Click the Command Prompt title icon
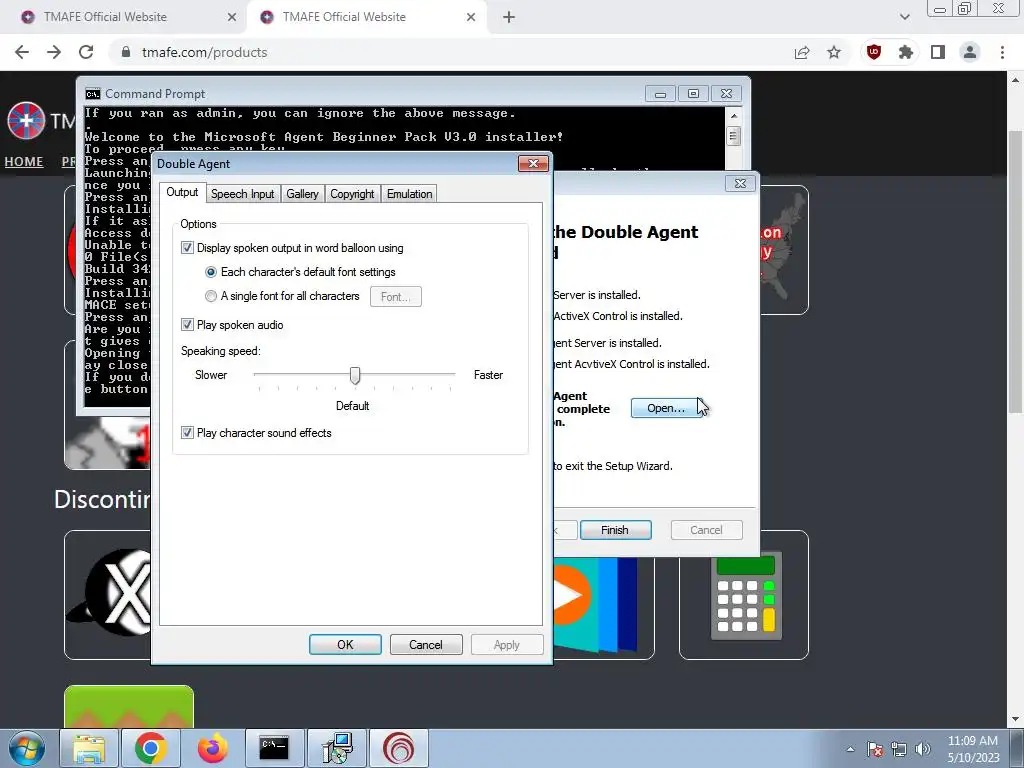The image size is (1024, 768). click(93, 94)
